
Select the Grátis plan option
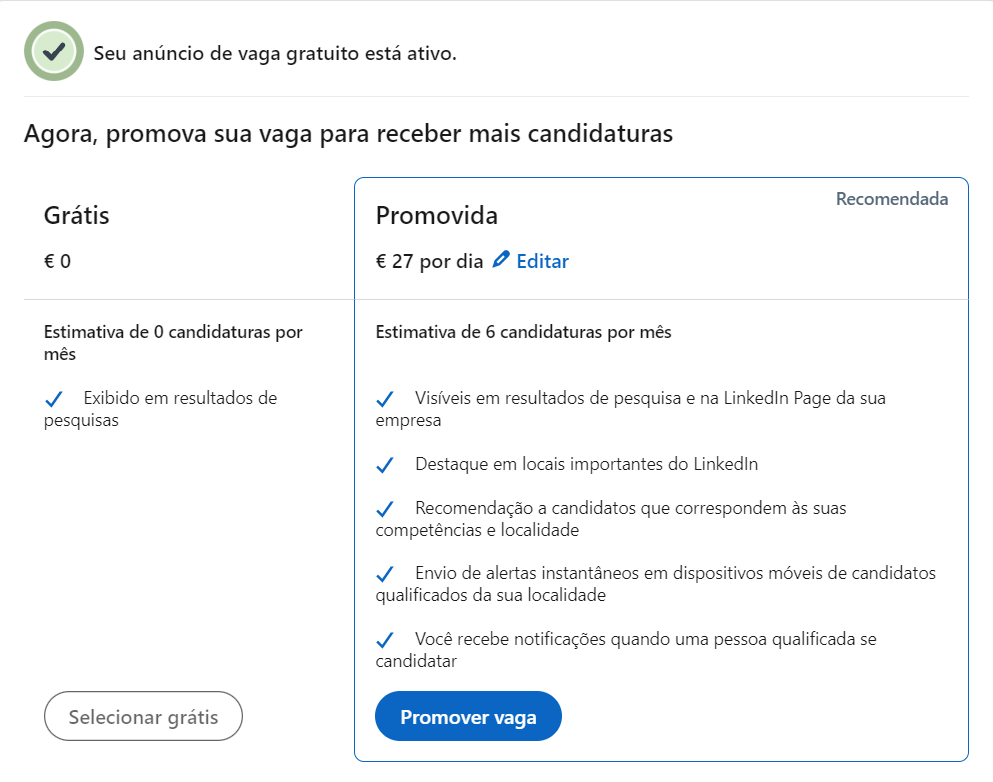tap(143, 716)
